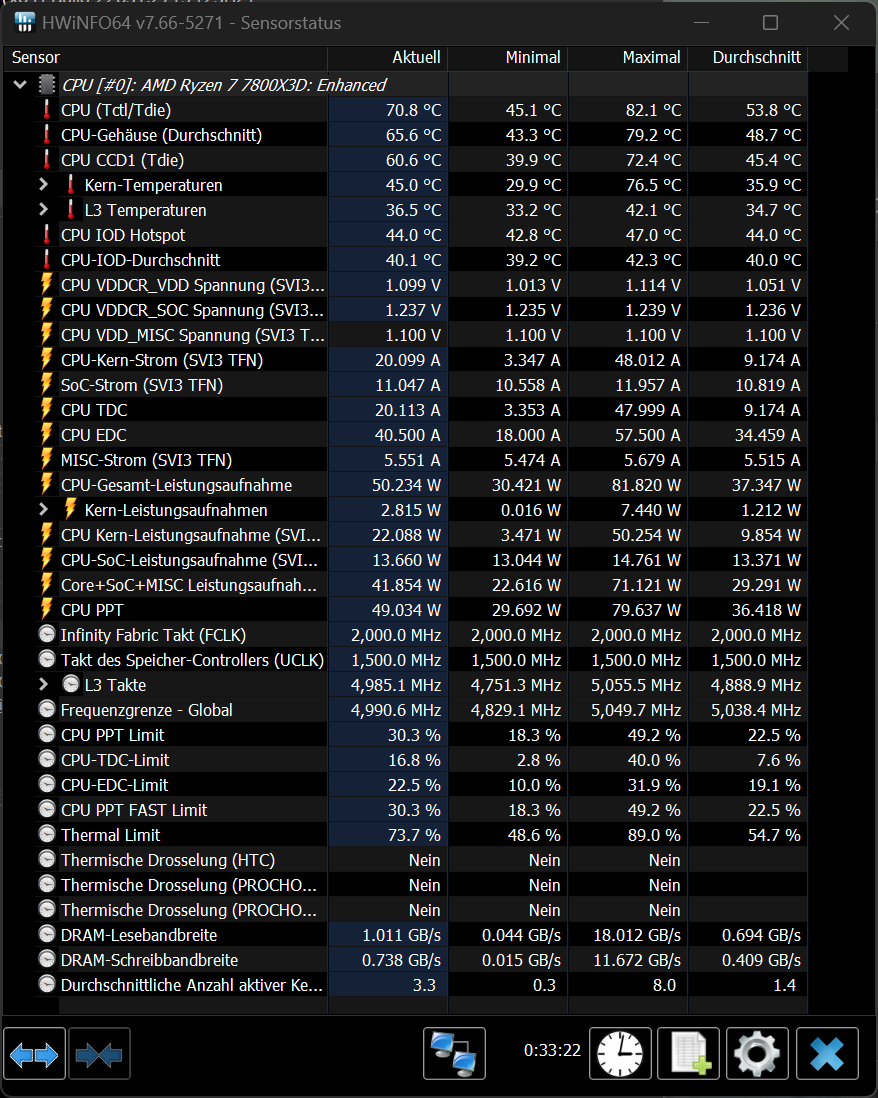Select the CPU-TDC-Limit row label
This screenshot has height=1098, width=878.
click(x=115, y=760)
